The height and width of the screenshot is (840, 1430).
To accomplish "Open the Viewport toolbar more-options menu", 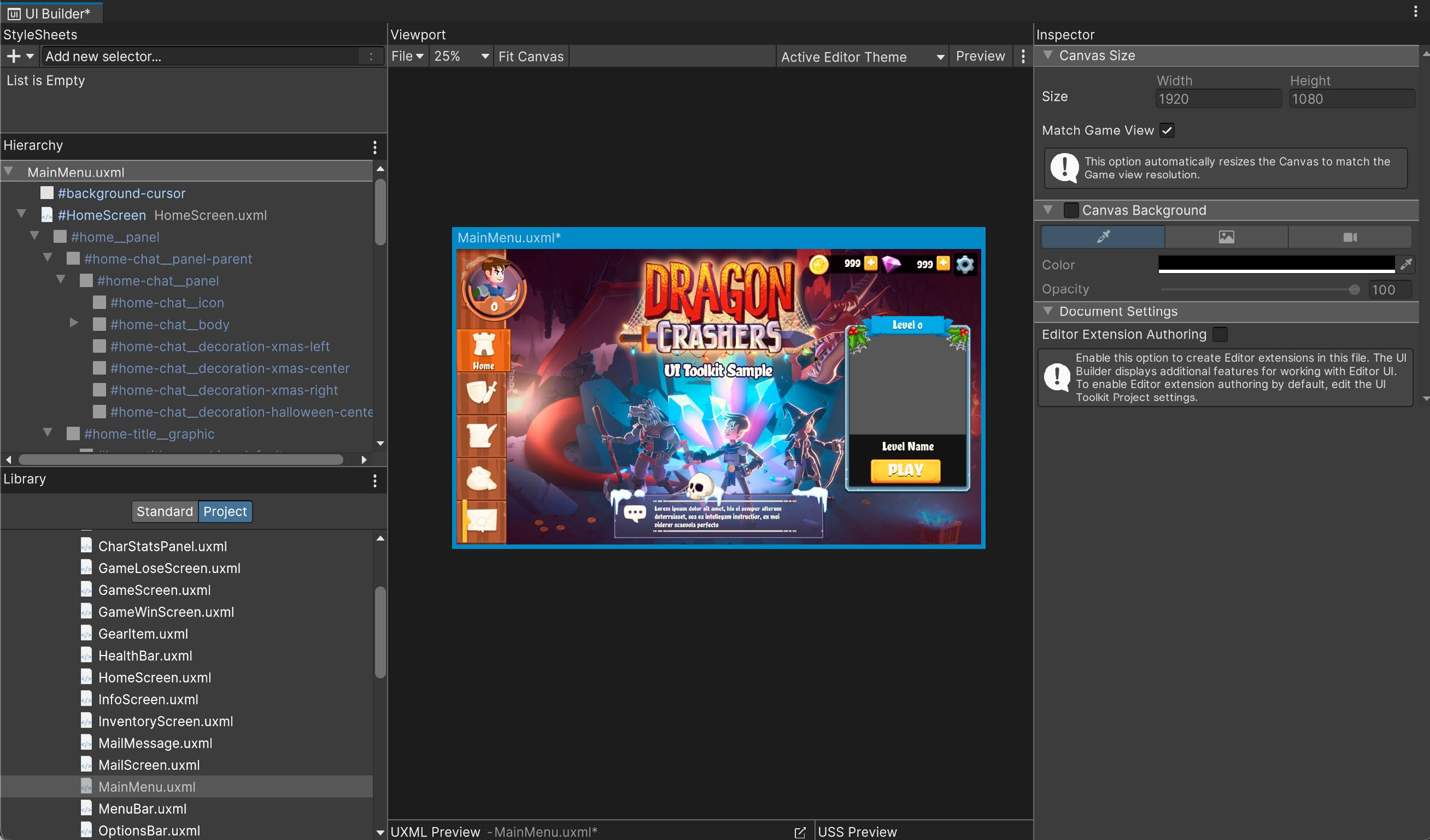I will [x=1023, y=56].
